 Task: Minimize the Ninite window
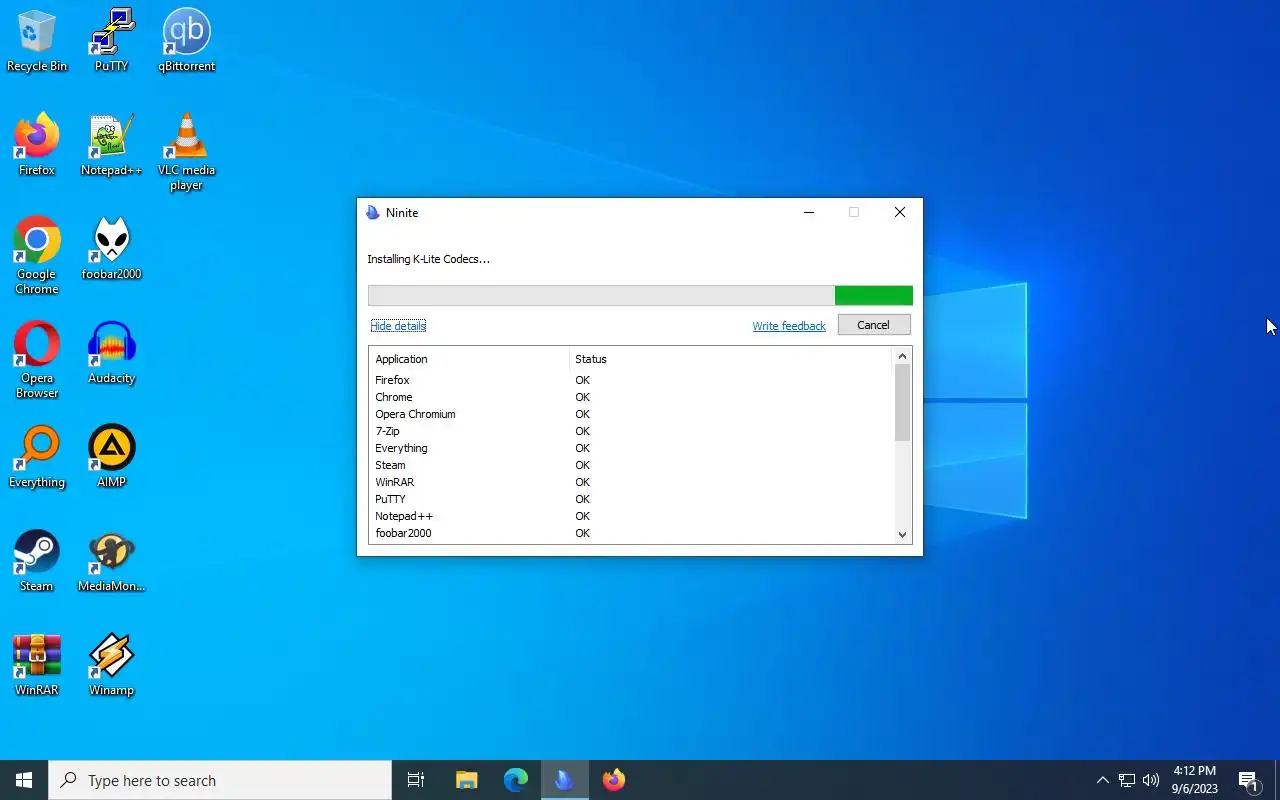[809, 212]
